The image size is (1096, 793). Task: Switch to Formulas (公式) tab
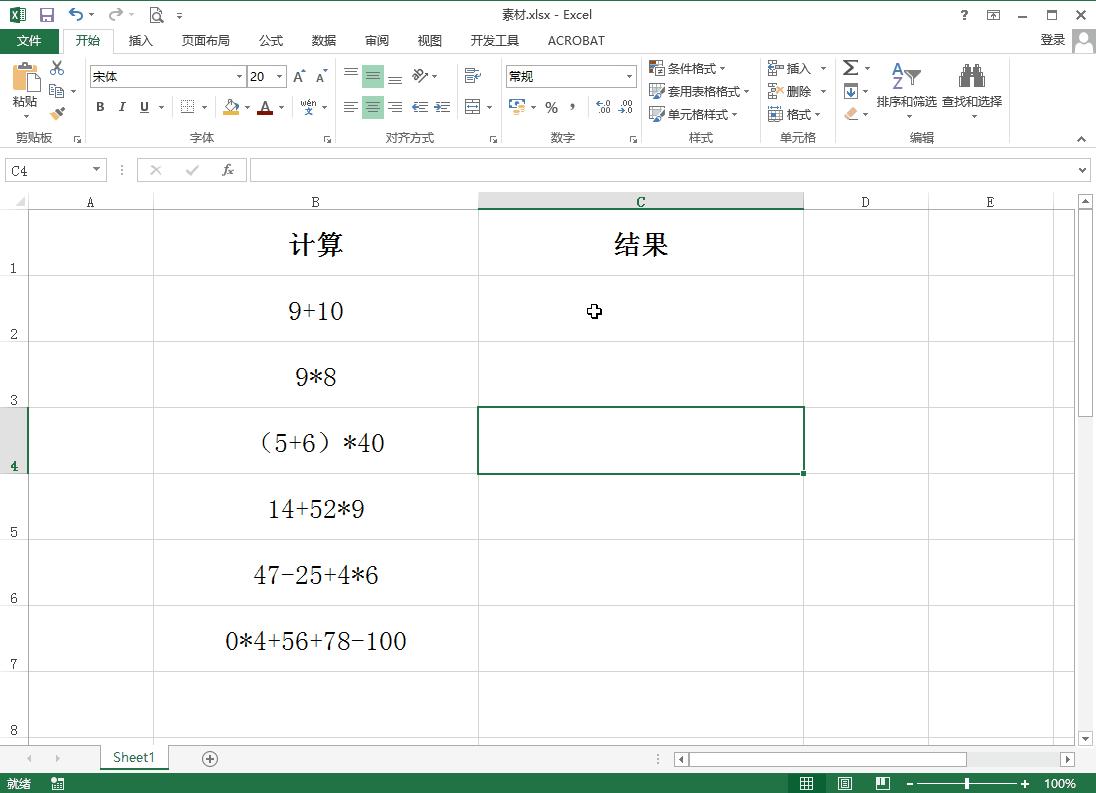[271, 41]
